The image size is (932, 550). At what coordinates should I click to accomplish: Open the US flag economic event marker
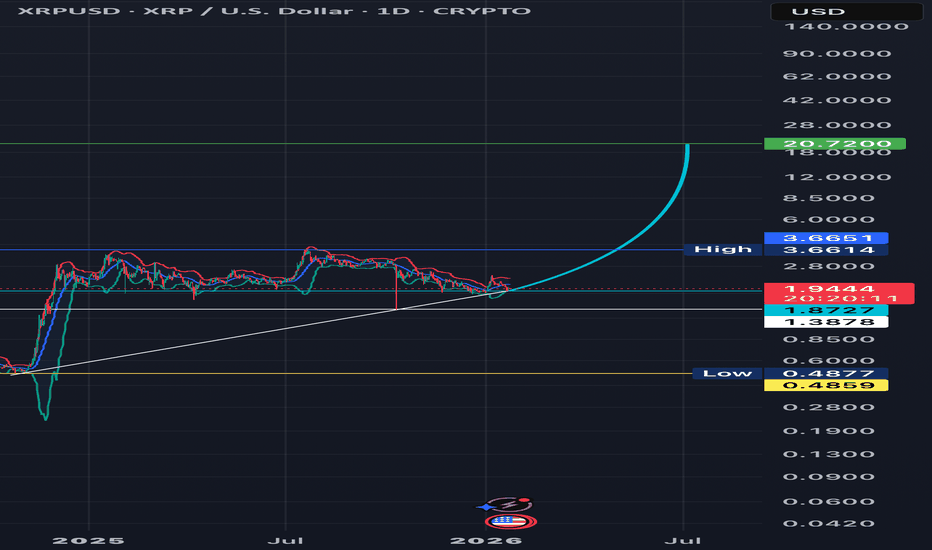pos(511,521)
